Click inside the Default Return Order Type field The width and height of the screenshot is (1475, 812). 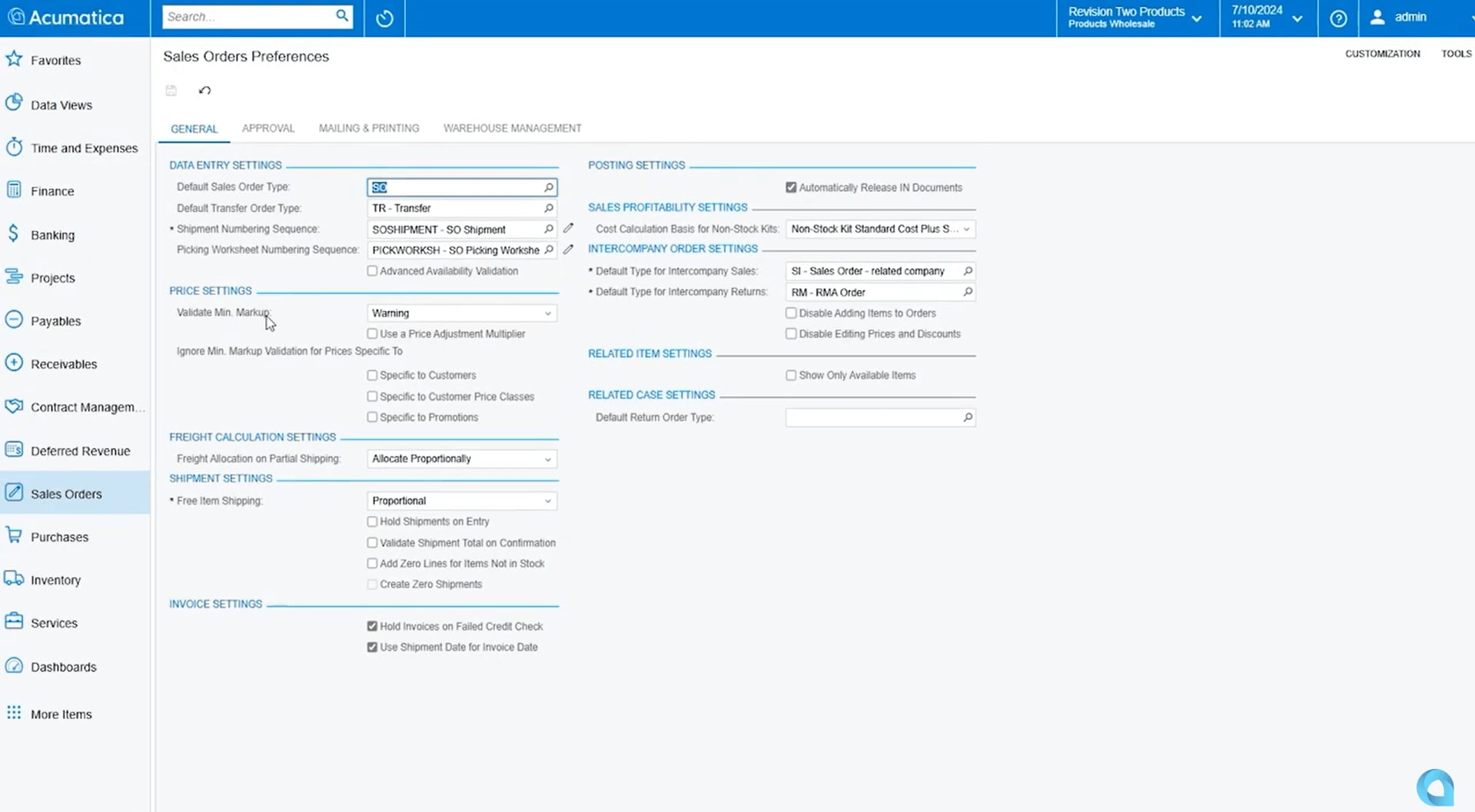(x=861, y=417)
